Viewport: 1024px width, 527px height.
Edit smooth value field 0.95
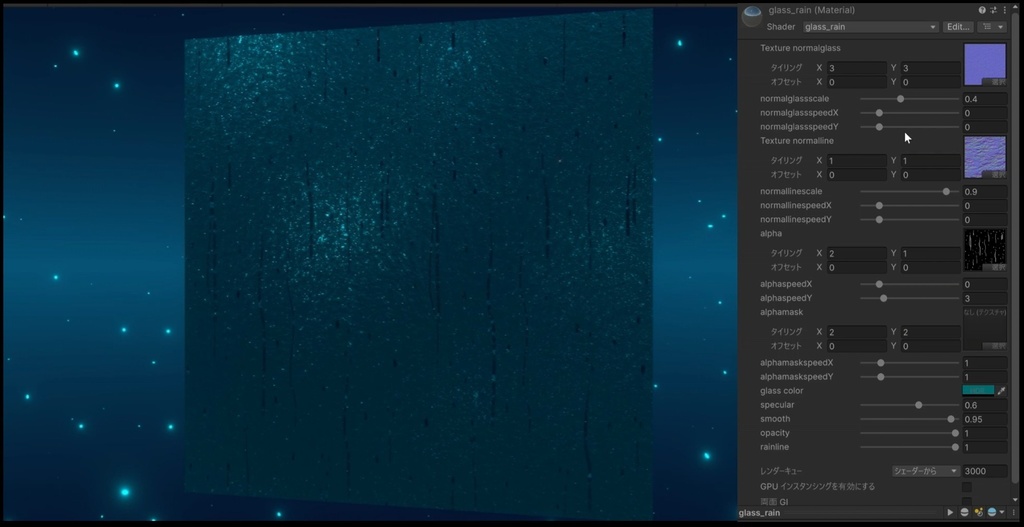pos(985,419)
